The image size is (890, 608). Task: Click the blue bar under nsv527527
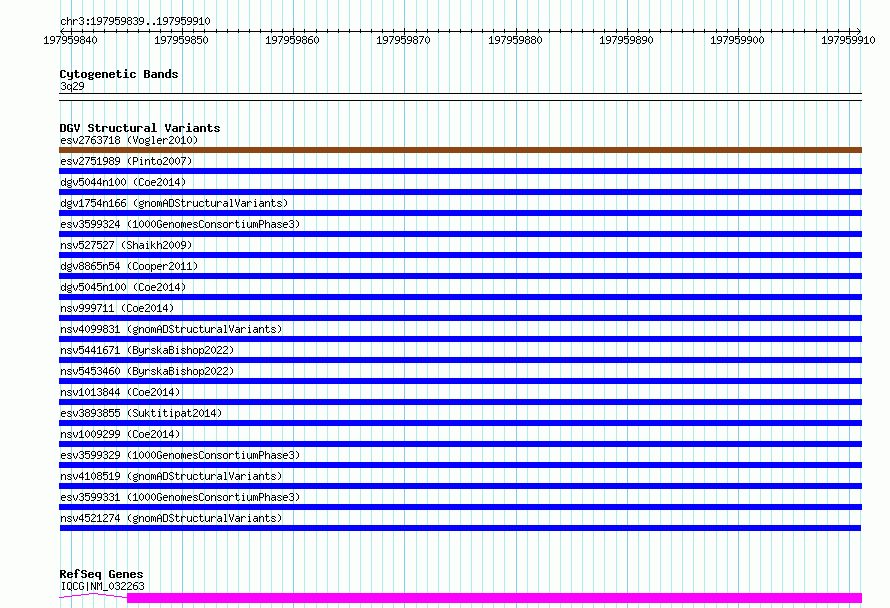click(460, 255)
